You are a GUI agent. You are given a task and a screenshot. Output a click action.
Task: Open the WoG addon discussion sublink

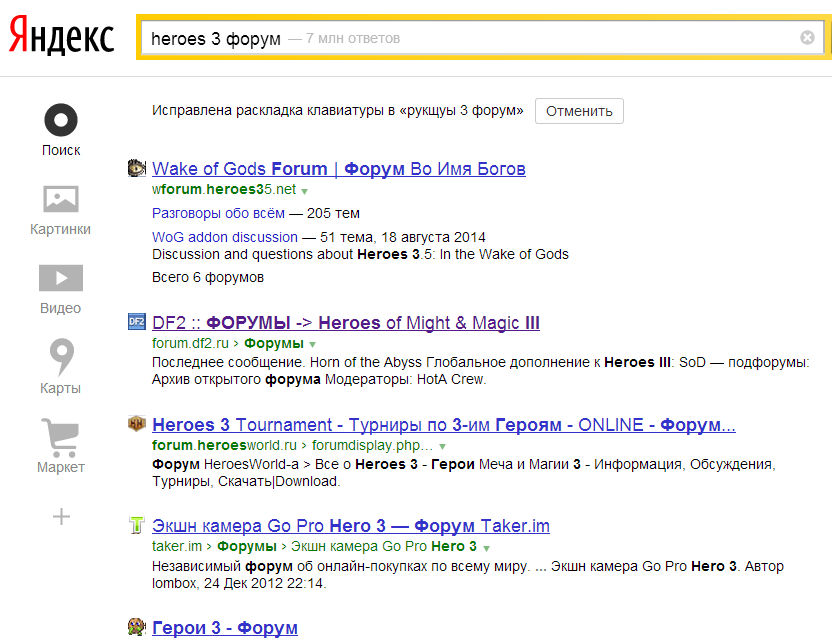(224, 237)
